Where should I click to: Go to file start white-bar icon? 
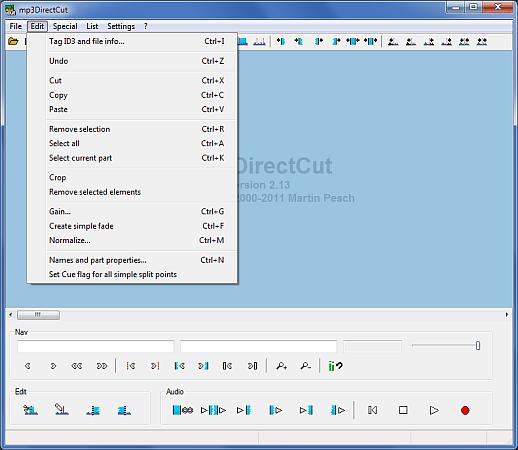[x=227, y=366]
